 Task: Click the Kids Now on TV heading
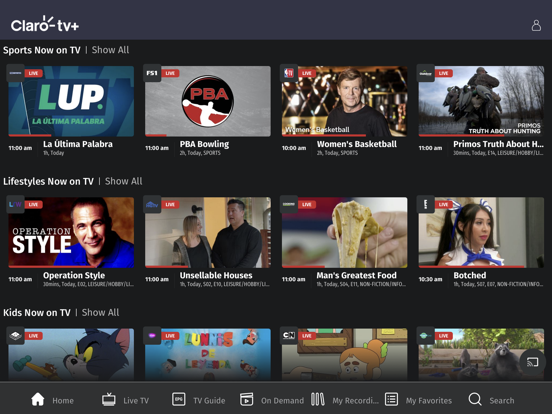[x=37, y=313]
